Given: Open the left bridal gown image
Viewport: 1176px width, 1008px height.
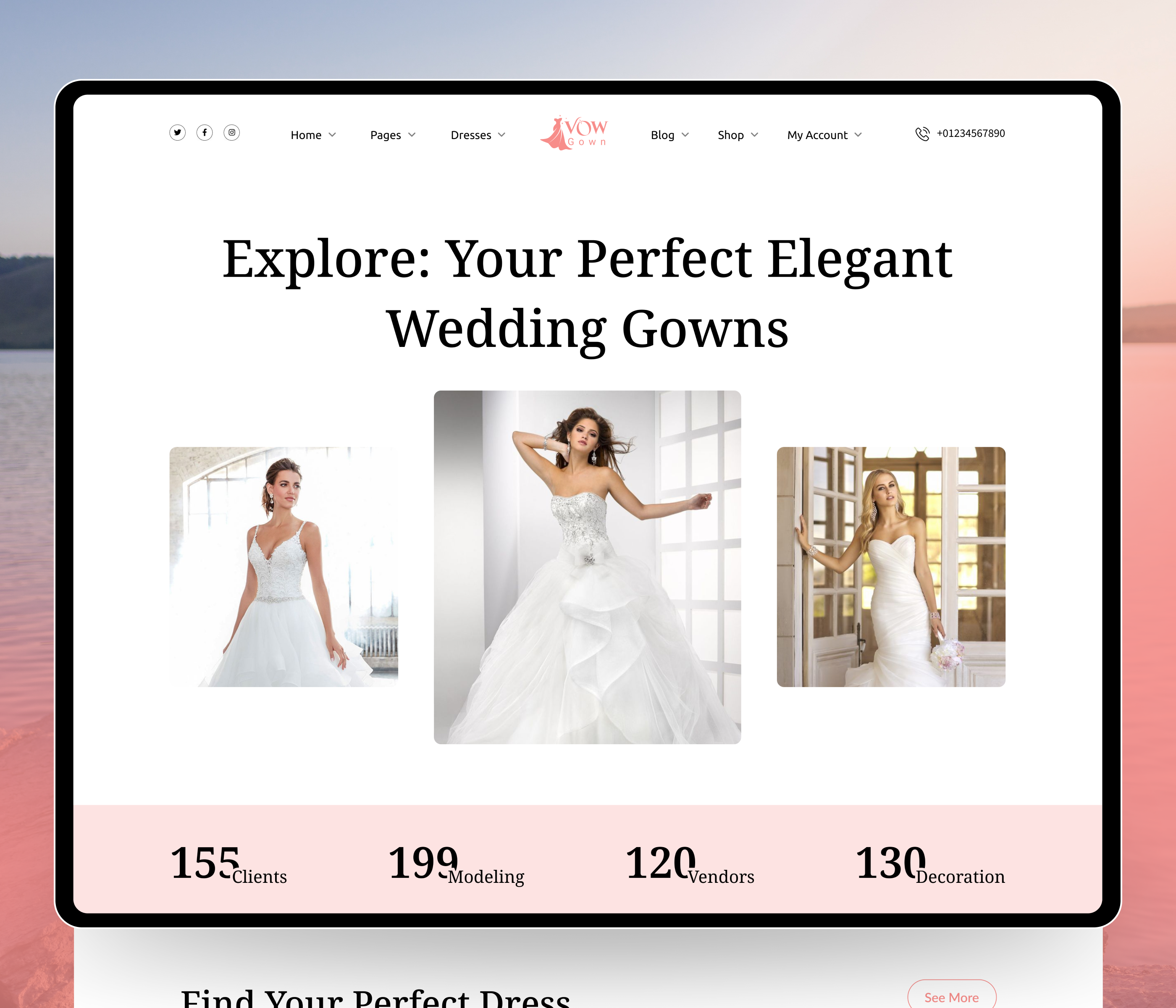Looking at the screenshot, I should pos(284,566).
